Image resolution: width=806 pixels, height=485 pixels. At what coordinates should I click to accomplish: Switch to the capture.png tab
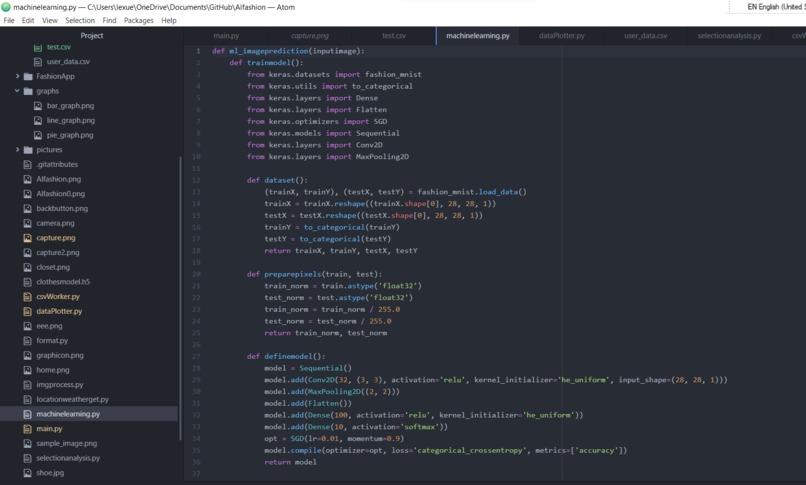click(x=310, y=35)
